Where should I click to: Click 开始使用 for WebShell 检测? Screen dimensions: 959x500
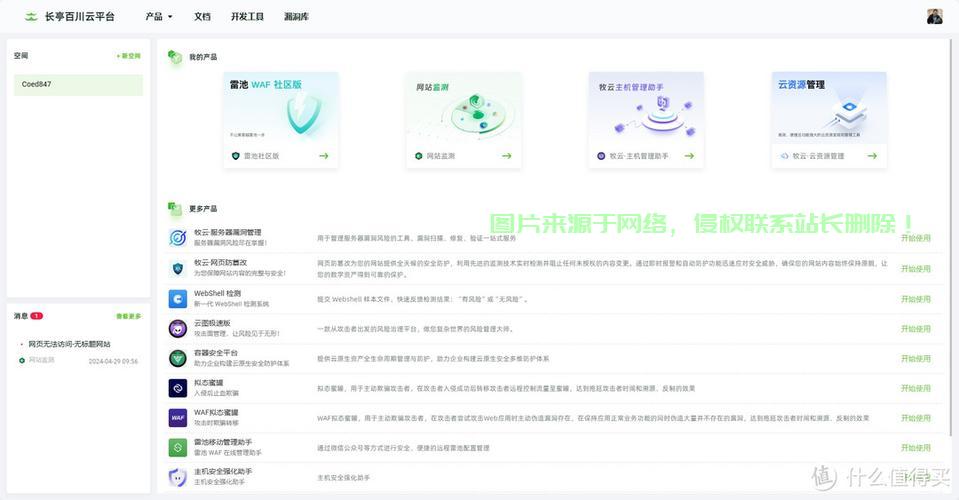916,299
